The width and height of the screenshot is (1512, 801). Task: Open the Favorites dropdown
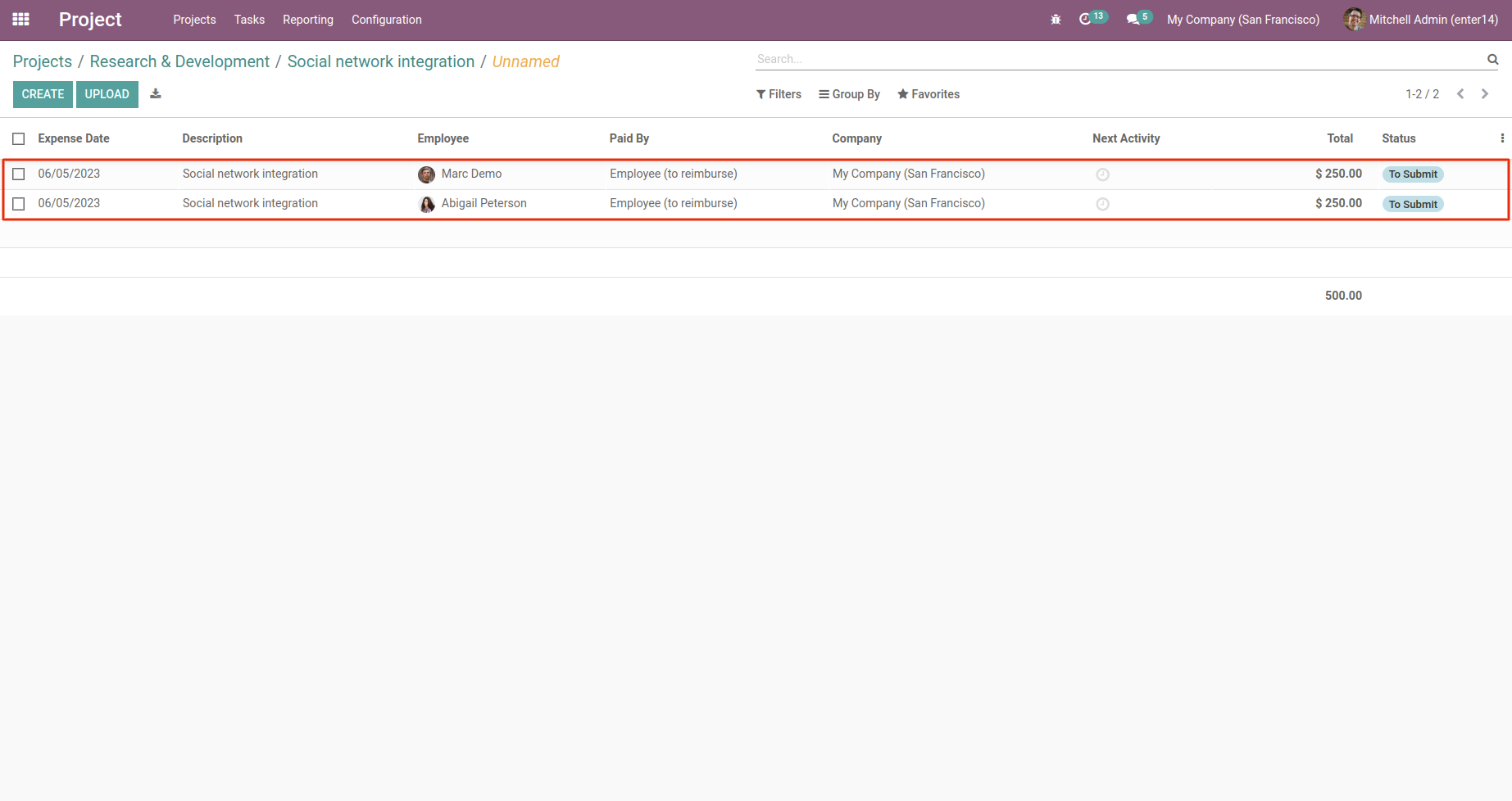click(929, 94)
